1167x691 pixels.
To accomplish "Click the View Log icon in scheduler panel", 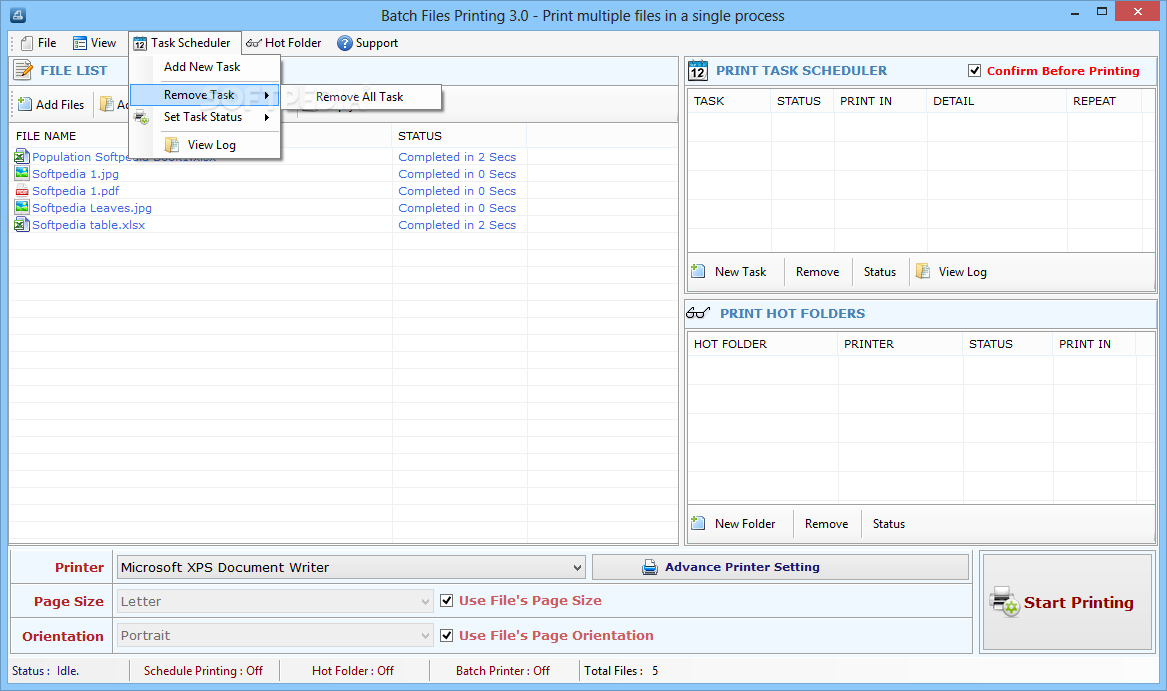I will 923,271.
